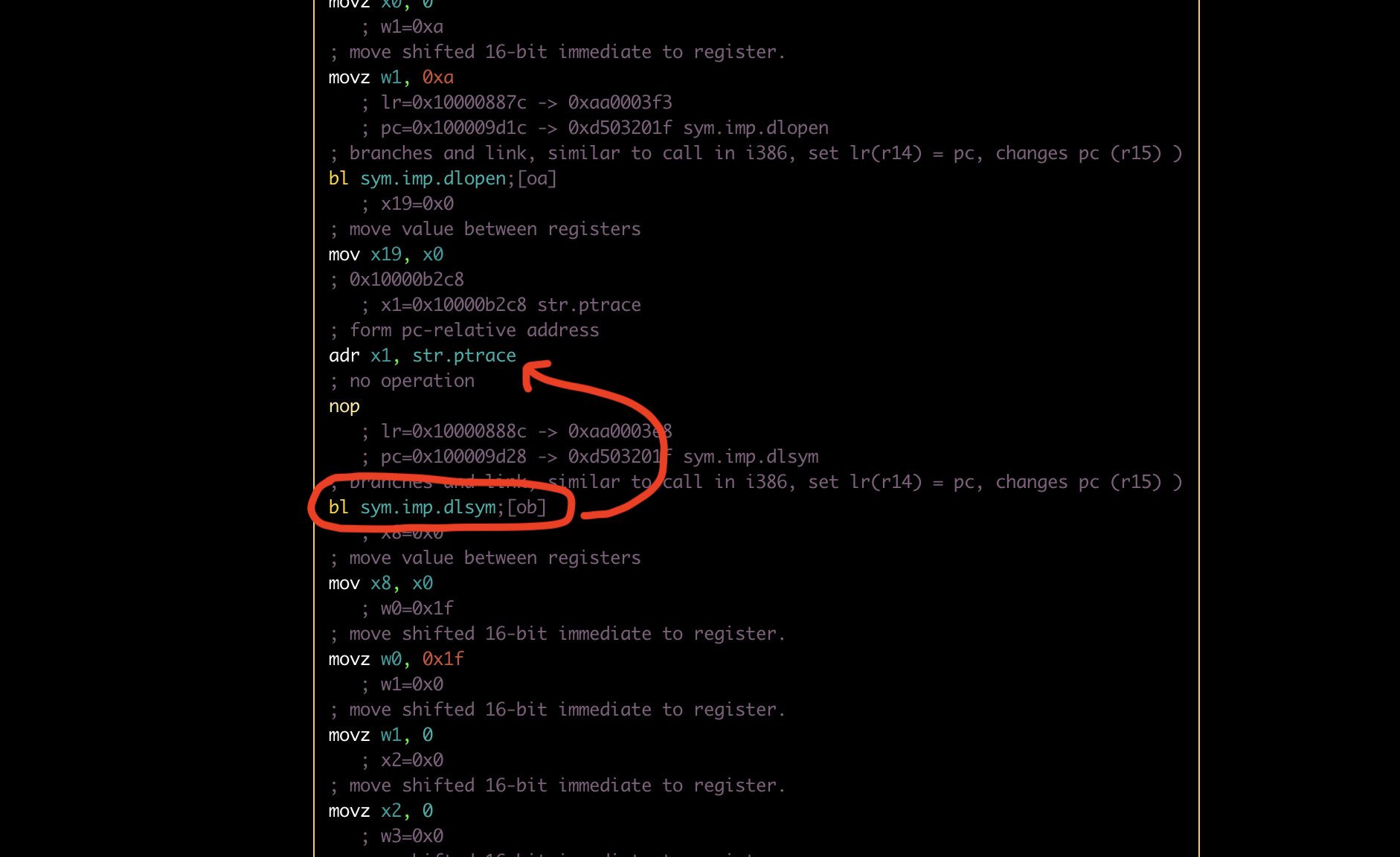
Task: Select the movz w1, 0 instruction
Action: tap(380, 735)
